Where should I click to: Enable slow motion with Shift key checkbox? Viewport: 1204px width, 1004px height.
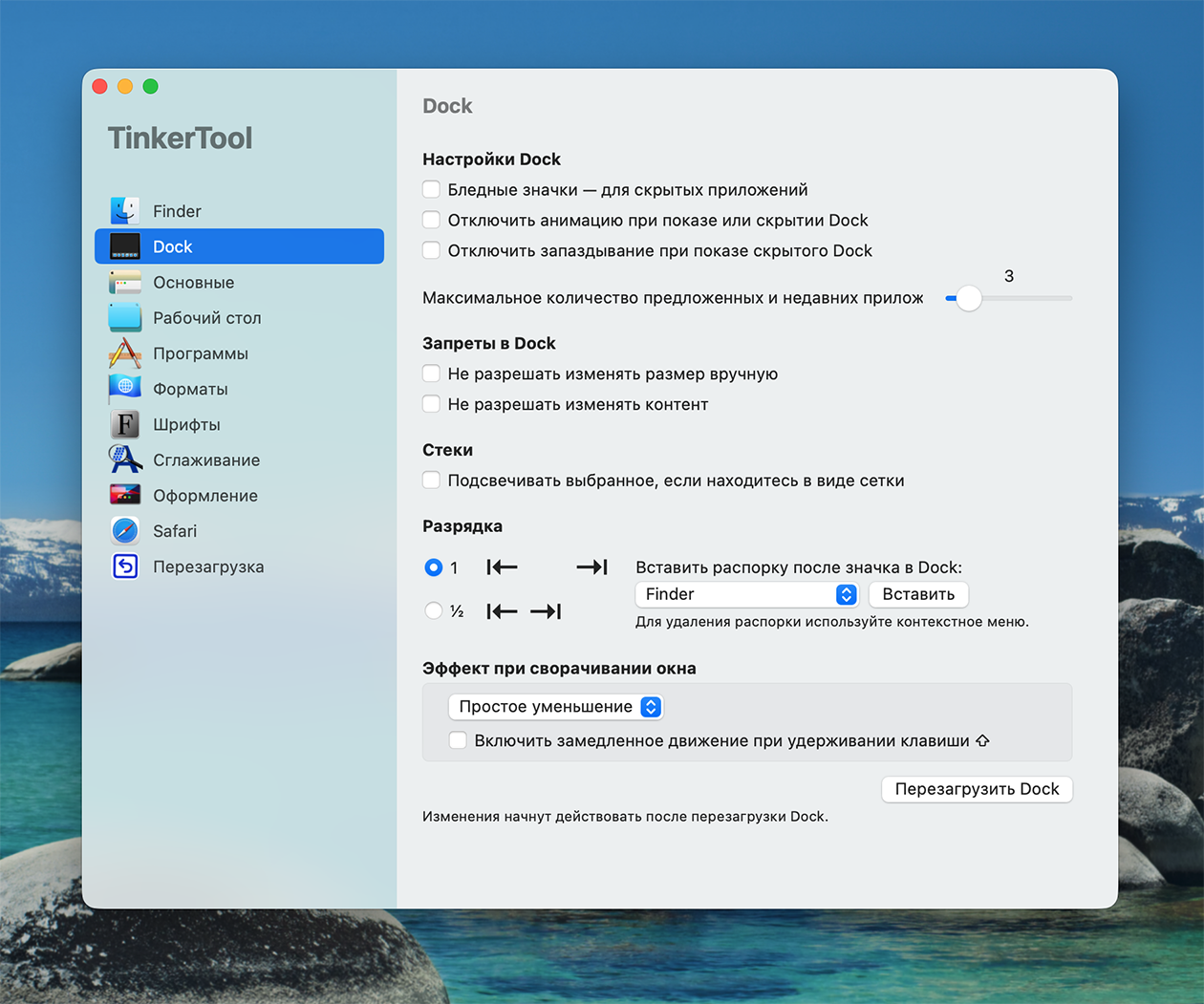pos(459,740)
